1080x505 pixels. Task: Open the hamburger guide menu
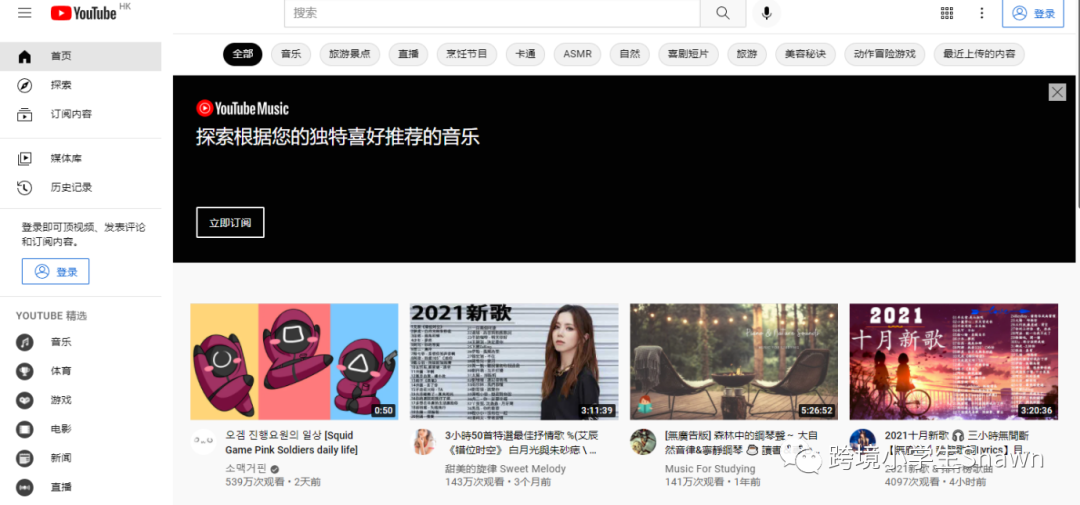click(x=25, y=13)
